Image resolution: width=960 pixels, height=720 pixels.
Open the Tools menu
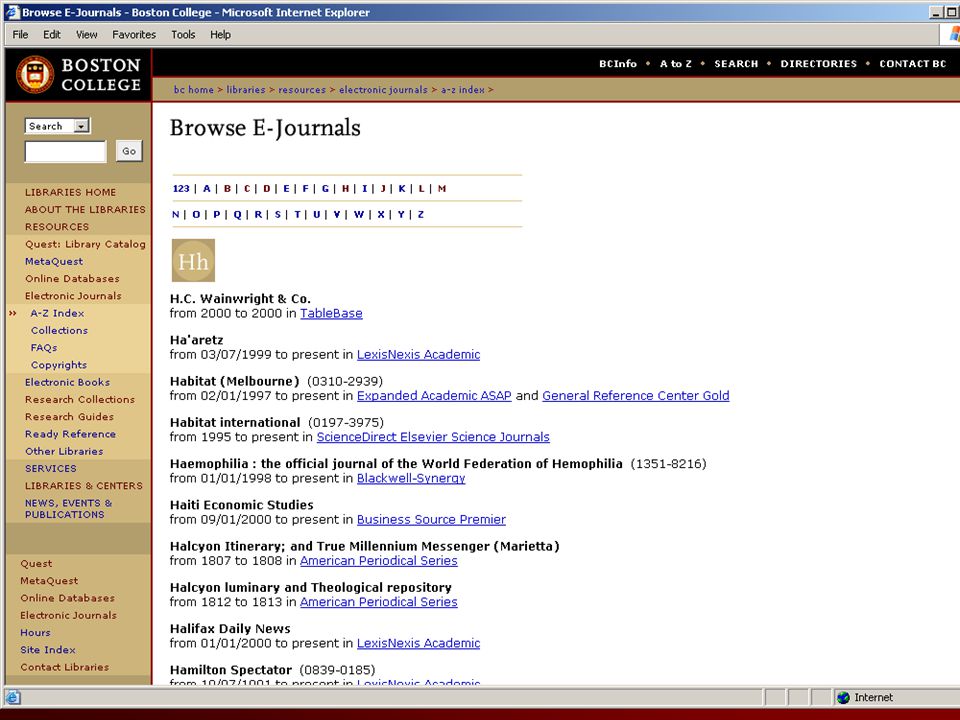click(183, 35)
